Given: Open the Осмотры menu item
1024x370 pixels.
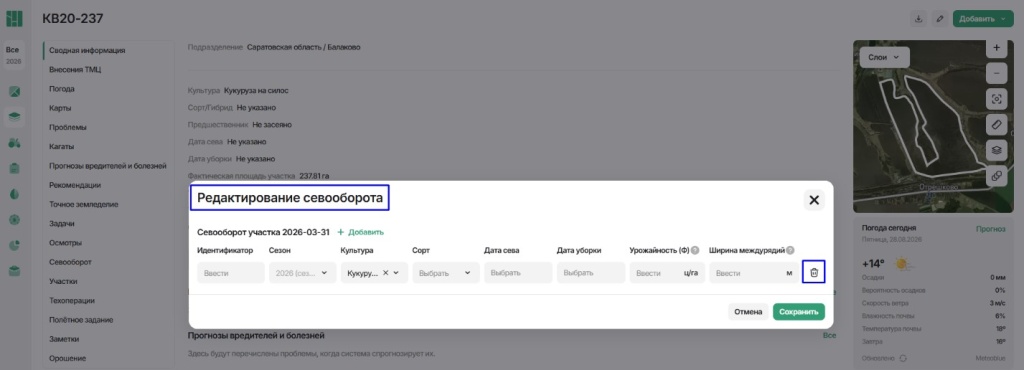Looking at the screenshot, I should pyautogui.click(x=65, y=243).
